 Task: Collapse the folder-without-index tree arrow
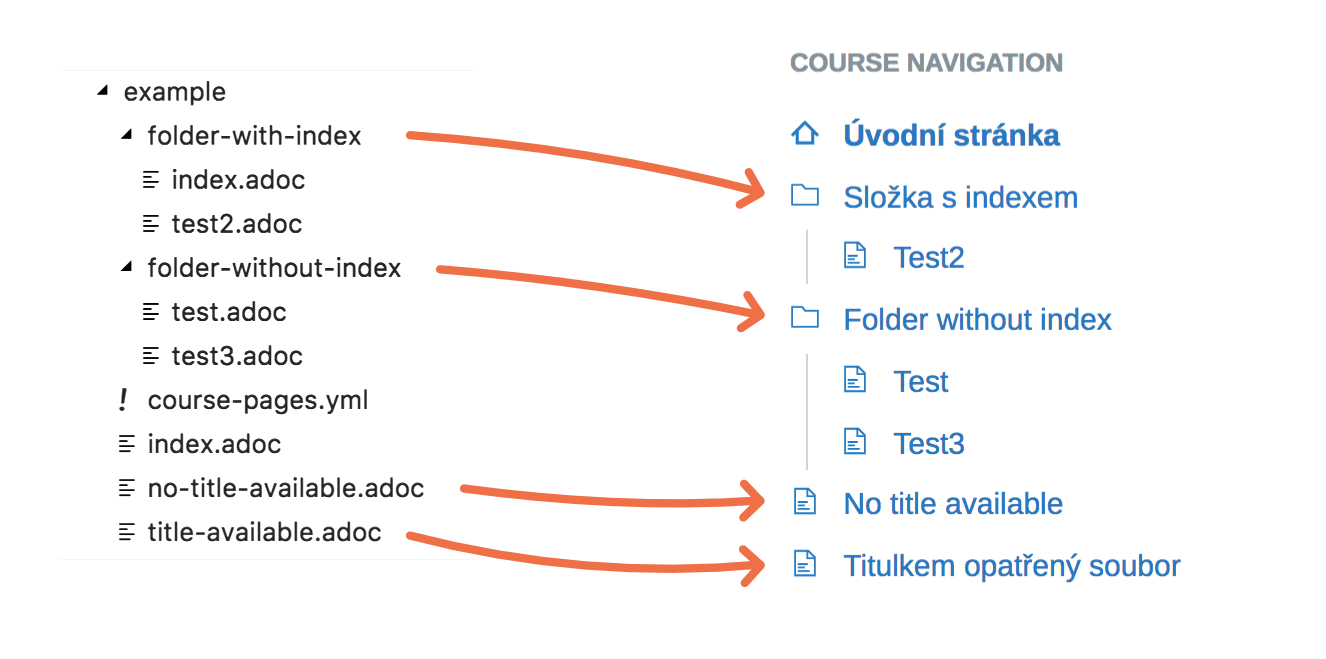tap(126, 267)
